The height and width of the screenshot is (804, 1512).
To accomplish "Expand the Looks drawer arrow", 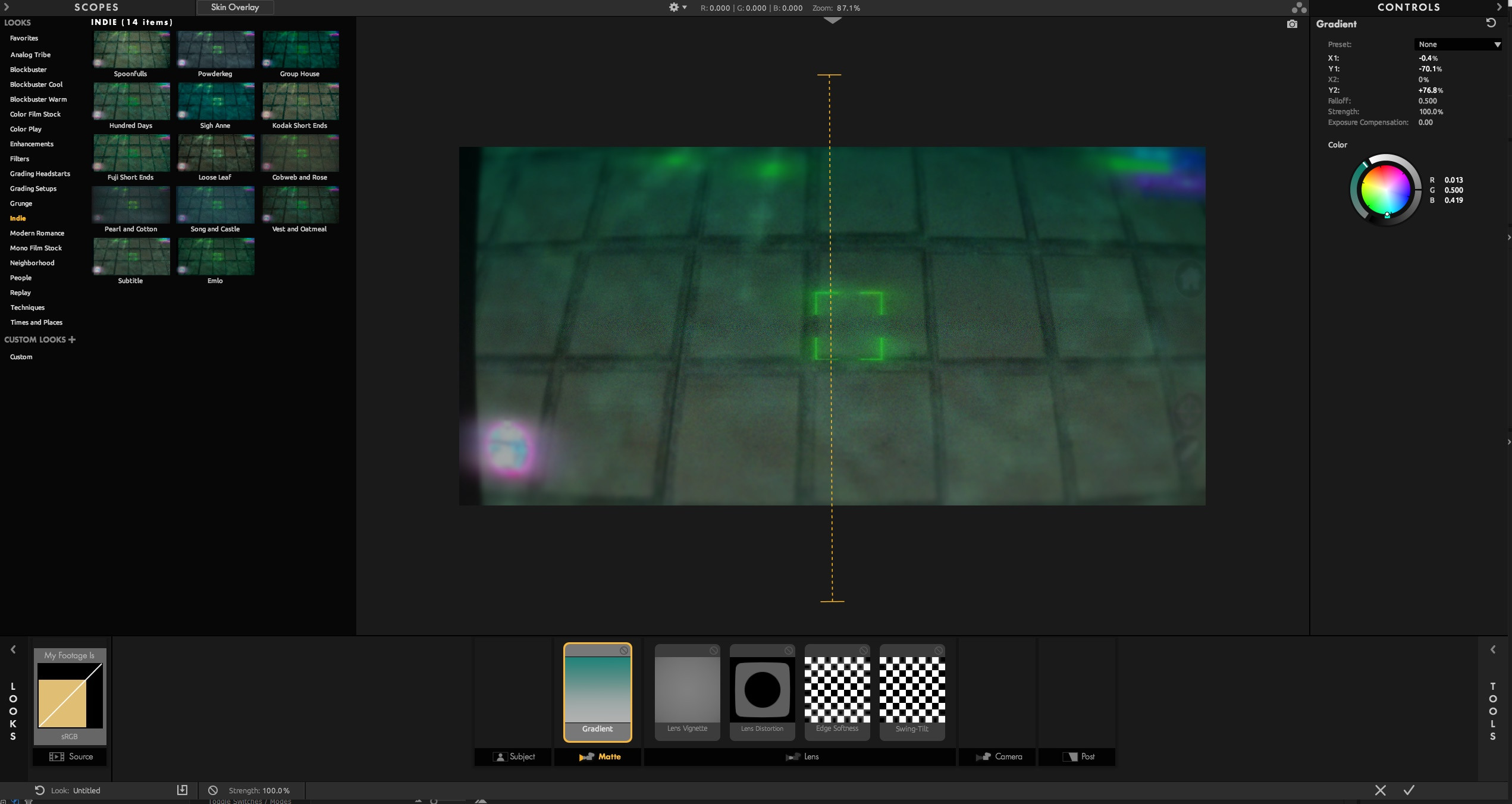I will coord(13,649).
